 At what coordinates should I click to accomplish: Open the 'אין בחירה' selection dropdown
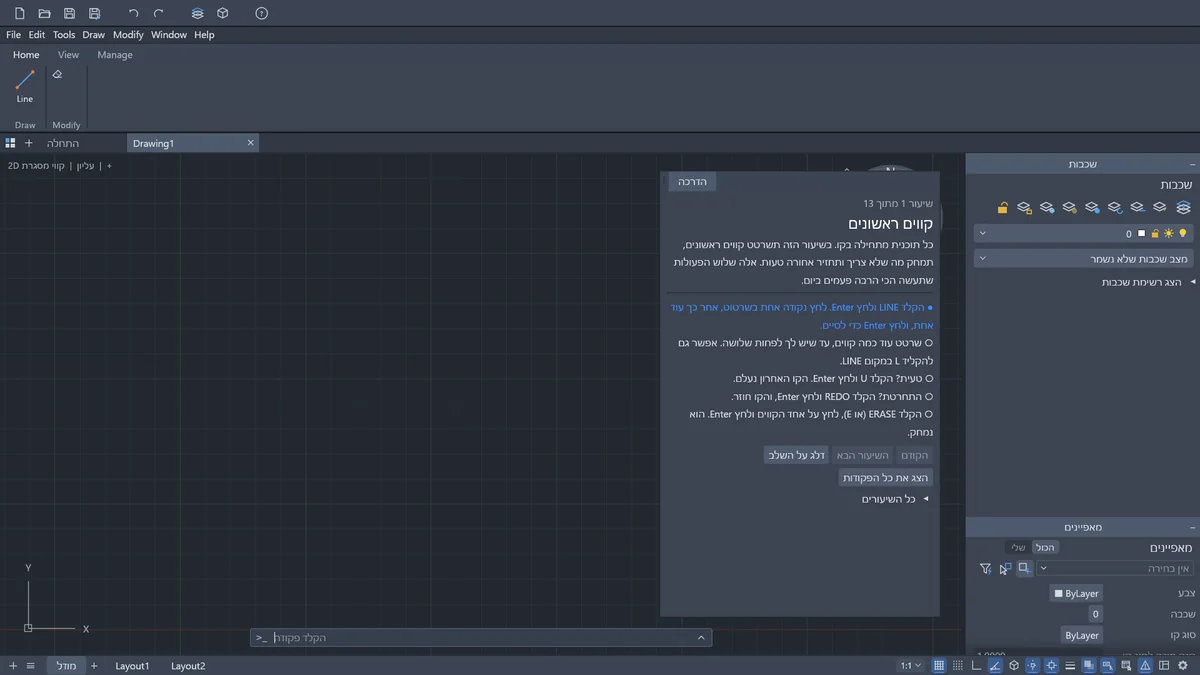(1115, 568)
